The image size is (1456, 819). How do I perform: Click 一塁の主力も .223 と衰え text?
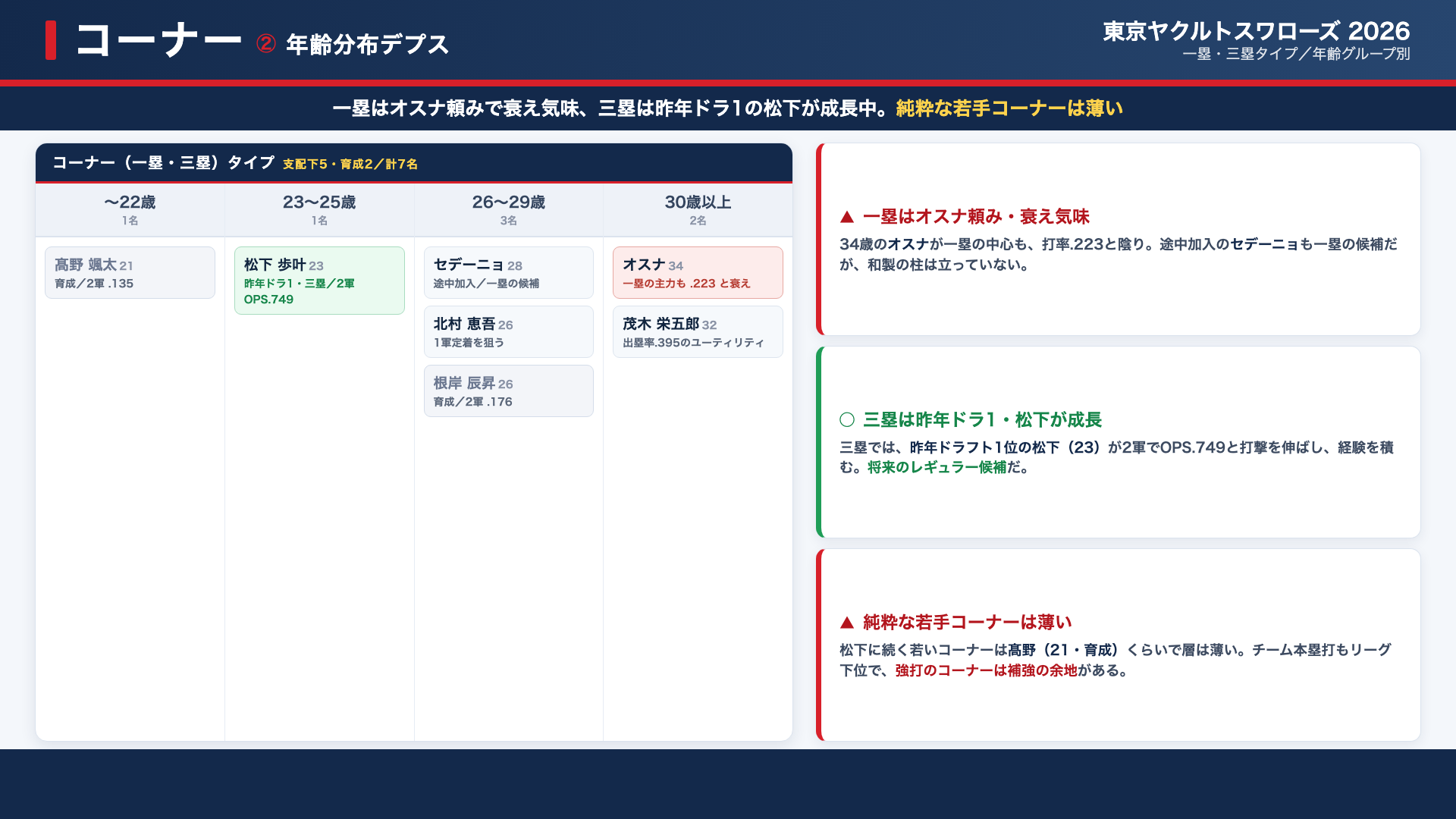pos(686,284)
